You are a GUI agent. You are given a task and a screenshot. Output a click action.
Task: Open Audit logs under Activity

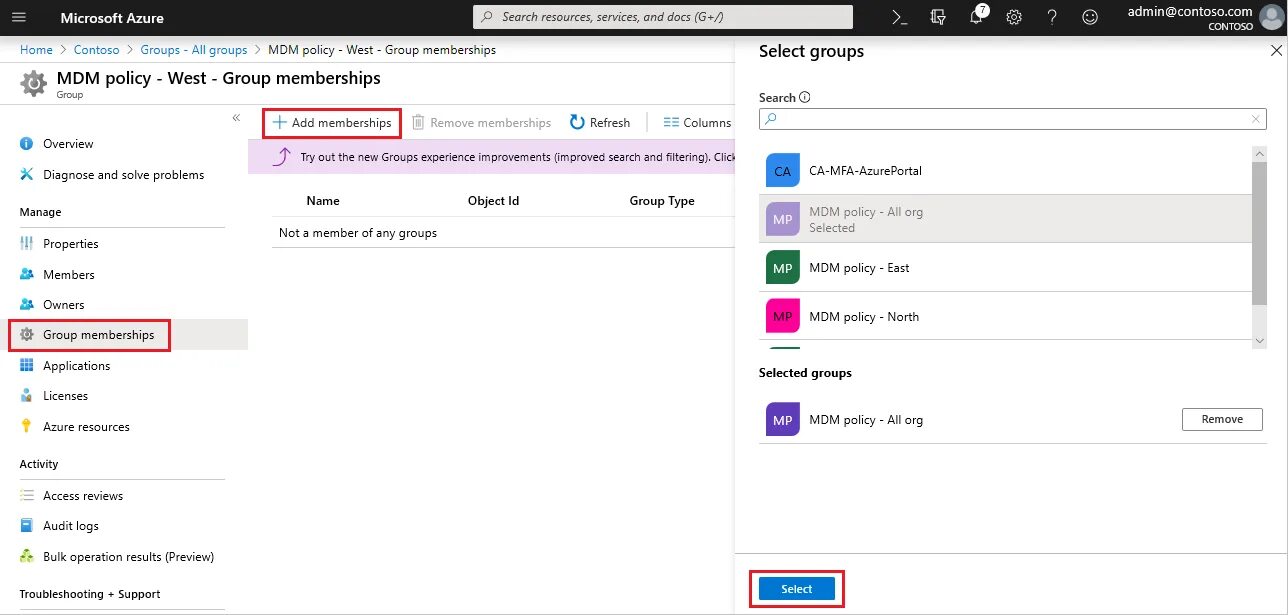71,526
